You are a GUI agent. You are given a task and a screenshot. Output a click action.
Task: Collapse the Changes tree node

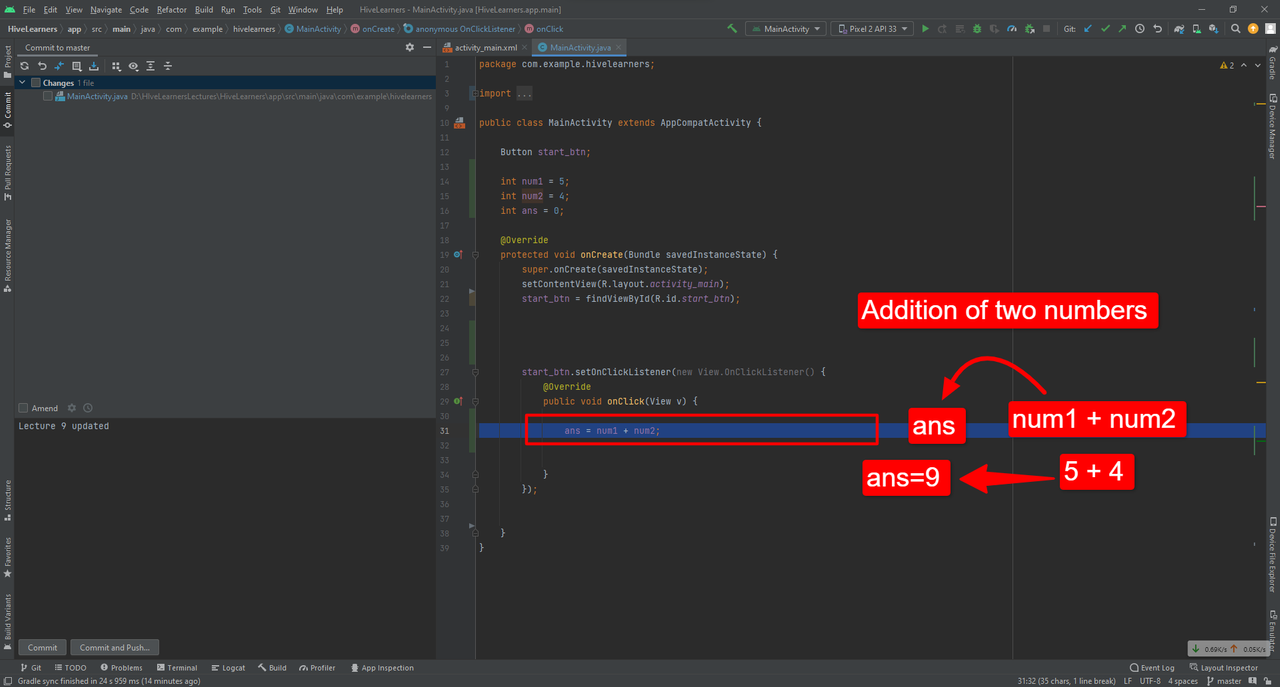22,83
